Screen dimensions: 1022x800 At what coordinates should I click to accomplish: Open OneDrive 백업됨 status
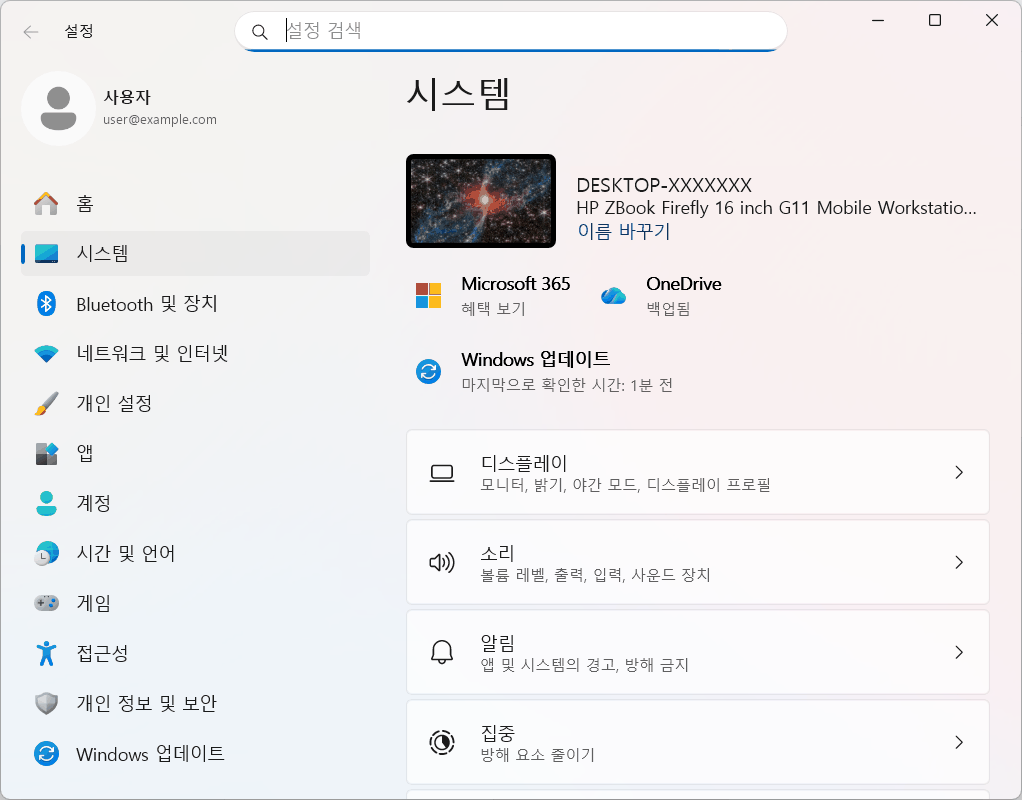pyautogui.click(x=662, y=295)
